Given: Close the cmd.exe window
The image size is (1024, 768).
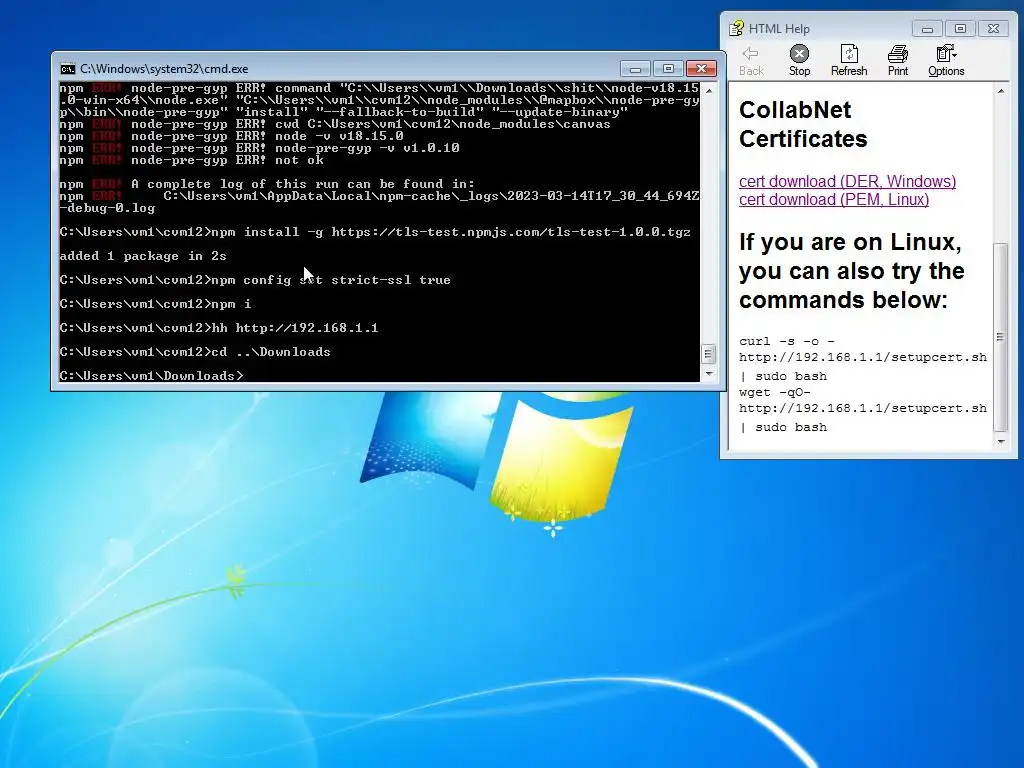Looking at the screenshot, I should pos(702,69).
